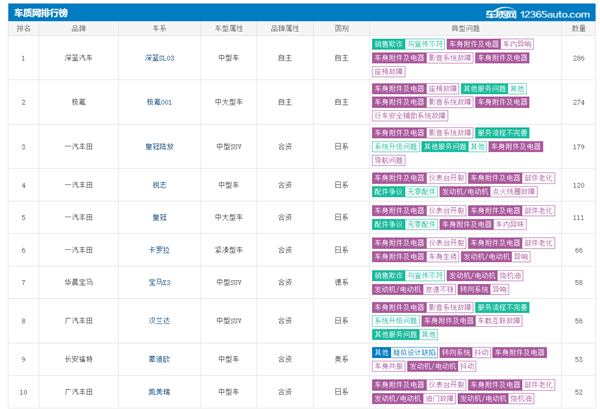Open the 极氪001 car series link
The image size is (600, 409).
pos(159,102)
